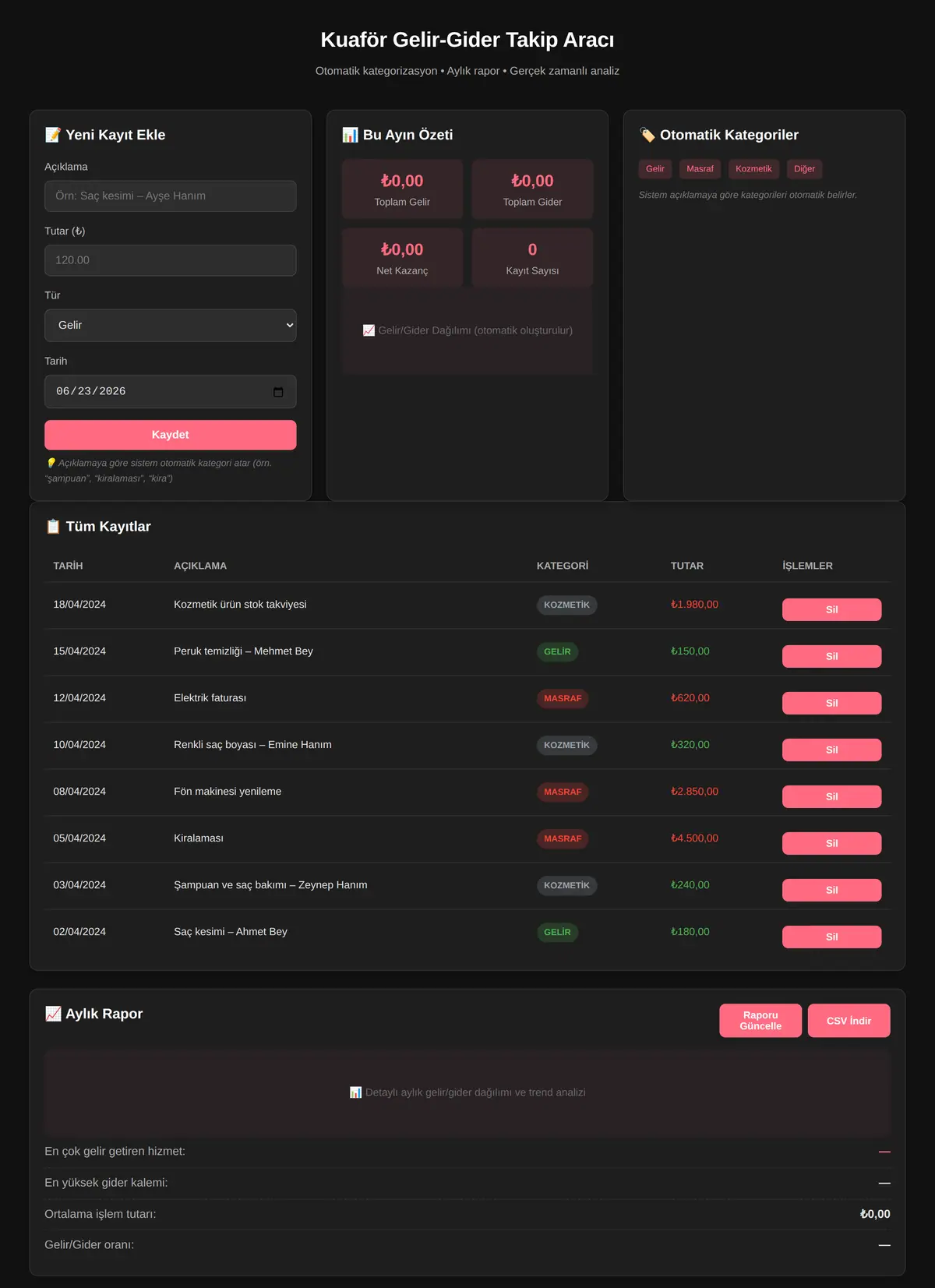Click the Kayıt Sayısı summary card
Screen dimensions: 935x1288
(x=532, y=258)
